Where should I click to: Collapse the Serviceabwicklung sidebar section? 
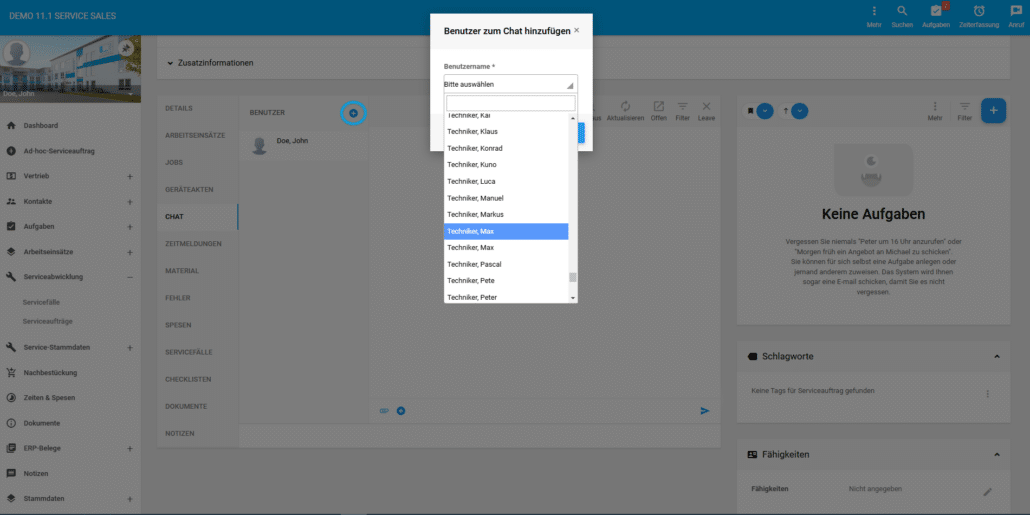click(129, 277)
